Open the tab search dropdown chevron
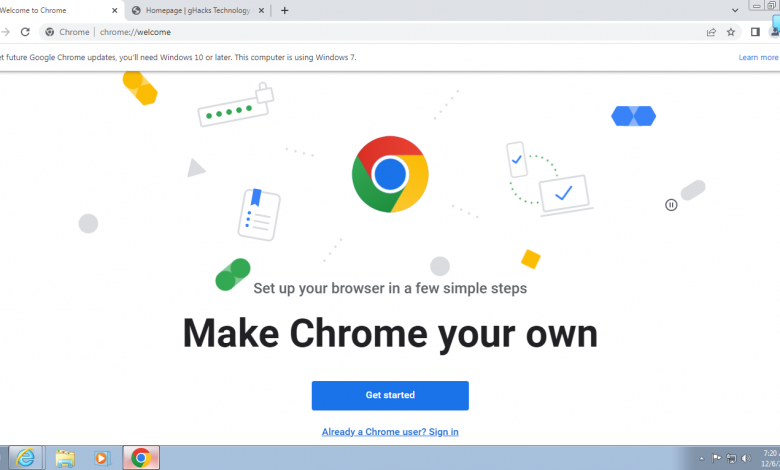 coord(735,10)
